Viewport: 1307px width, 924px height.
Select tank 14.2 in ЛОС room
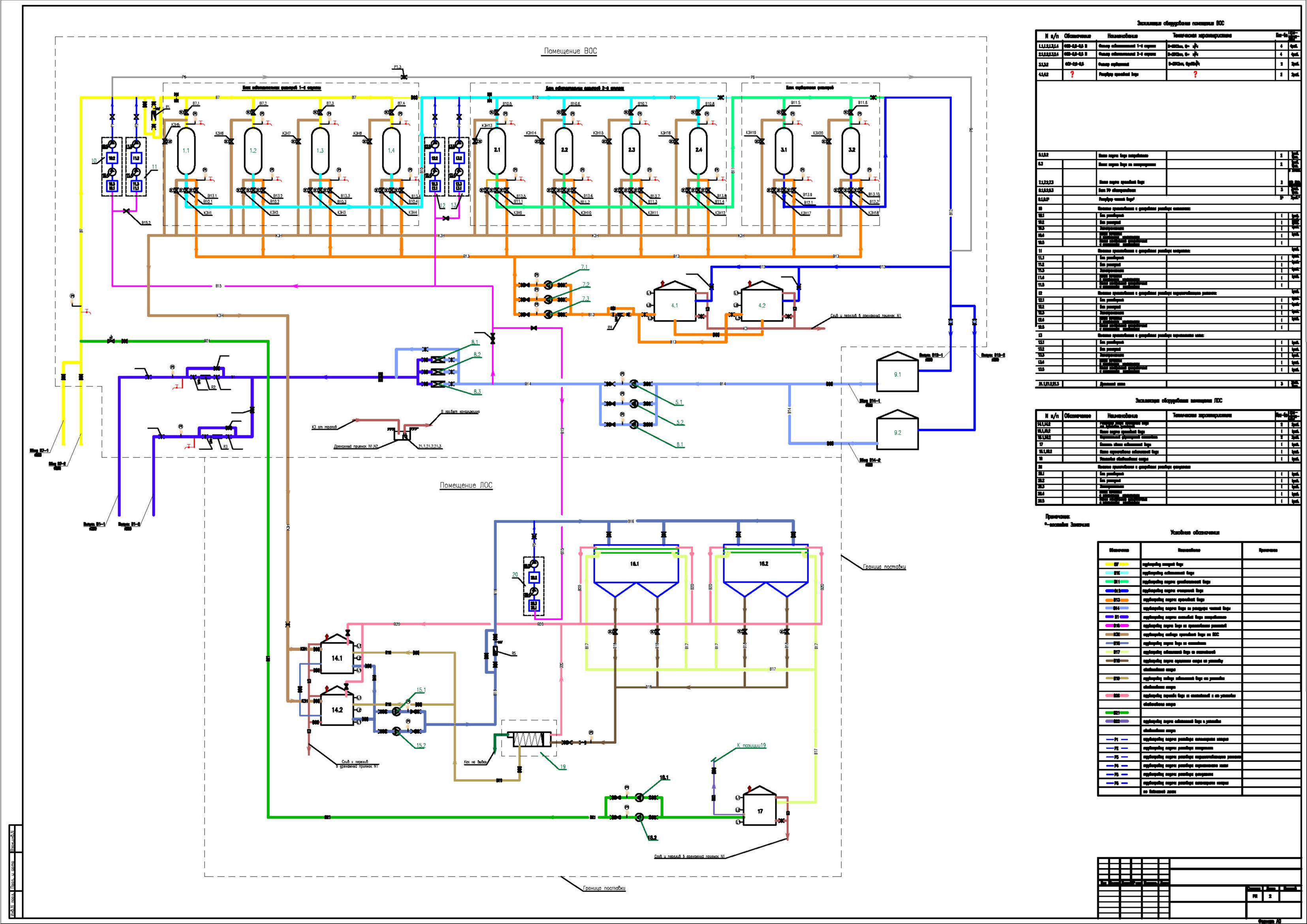[337, 706]
